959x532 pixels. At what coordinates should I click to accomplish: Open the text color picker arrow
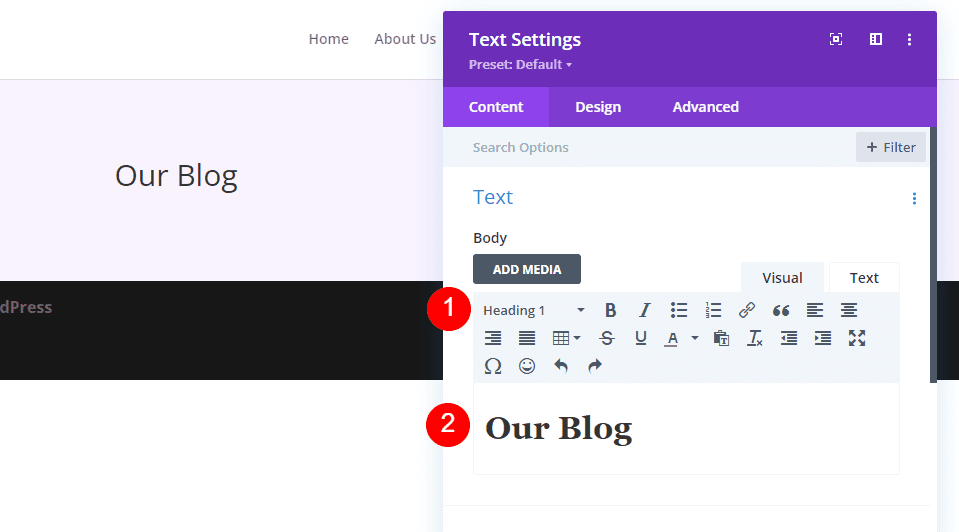pos(695,338)
